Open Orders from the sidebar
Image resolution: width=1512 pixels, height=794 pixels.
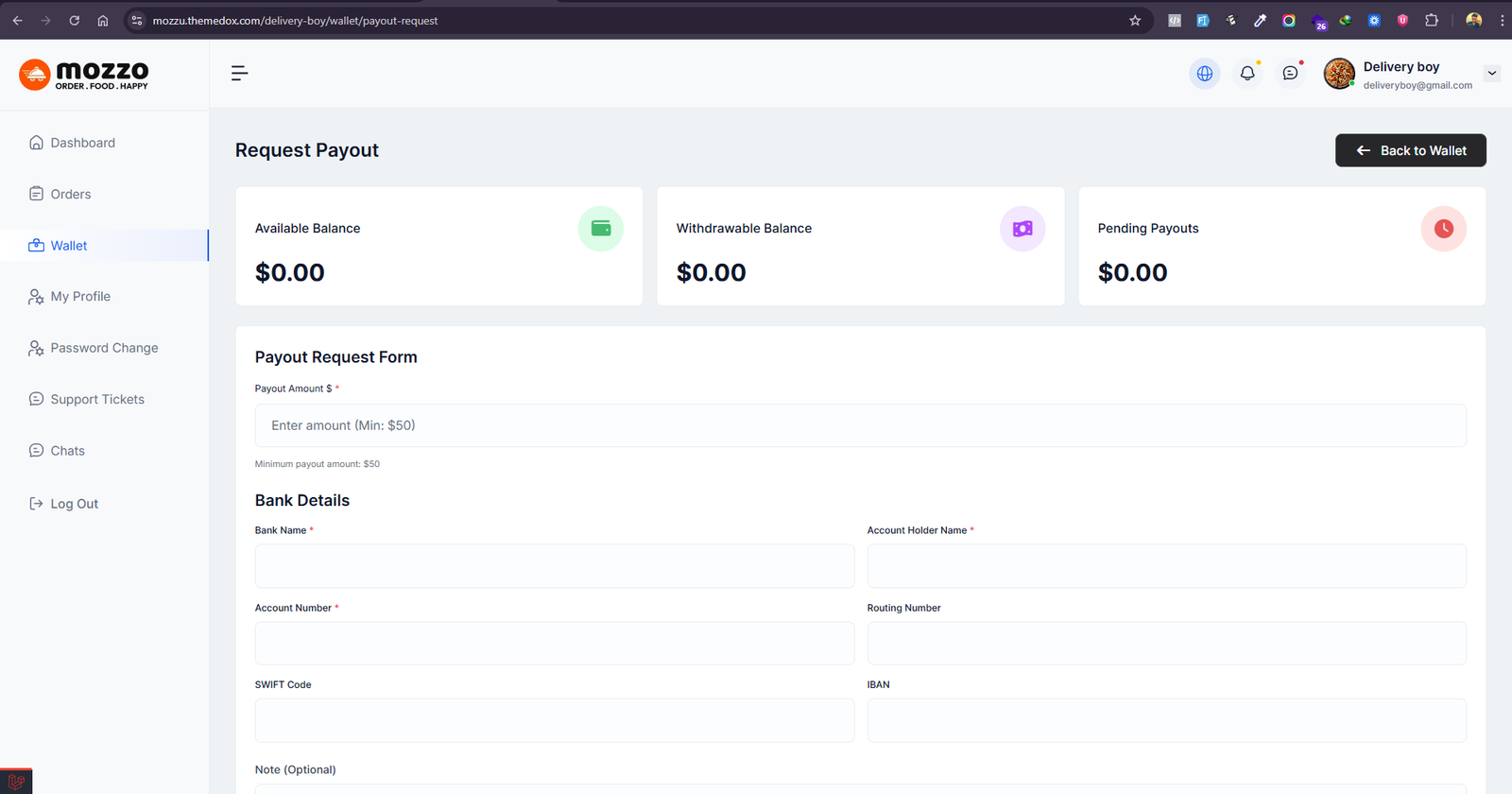[x=71, y=194]
